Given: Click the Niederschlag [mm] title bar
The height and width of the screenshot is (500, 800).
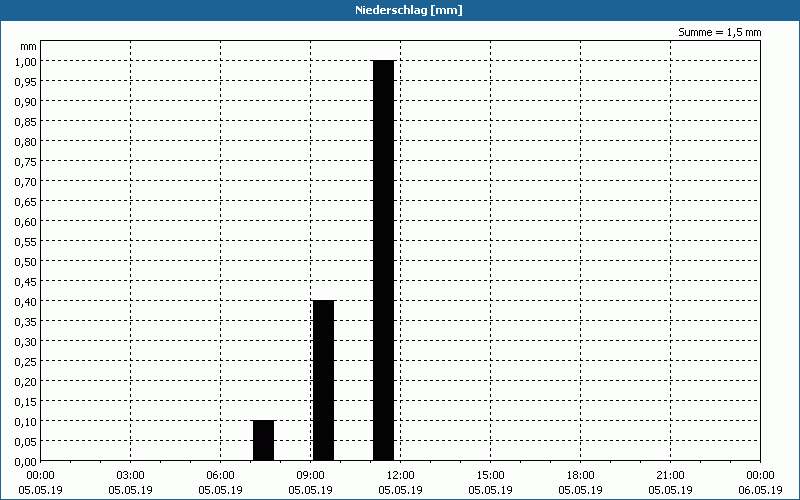Looking at the screenshot, I should point(400,10).
